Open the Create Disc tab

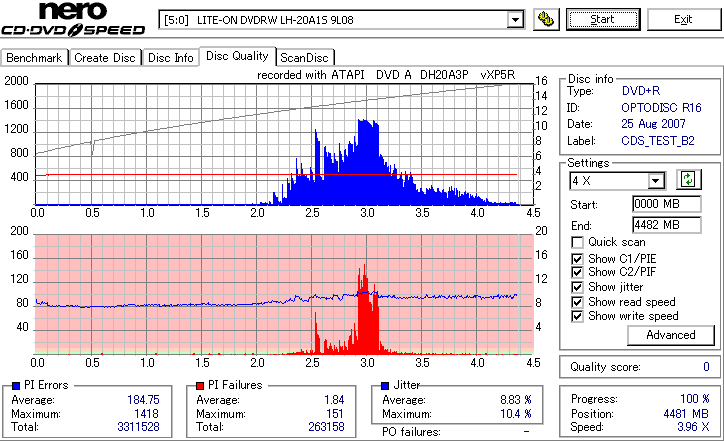pos(105,58)
